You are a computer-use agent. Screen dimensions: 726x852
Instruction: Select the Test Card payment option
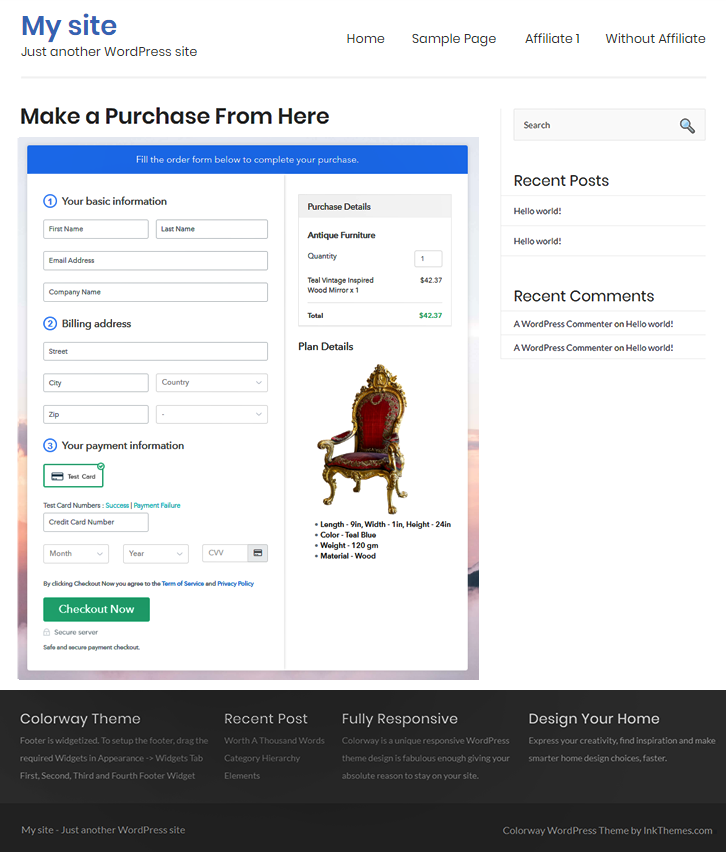pyautogui.click(x=73, y=476)
